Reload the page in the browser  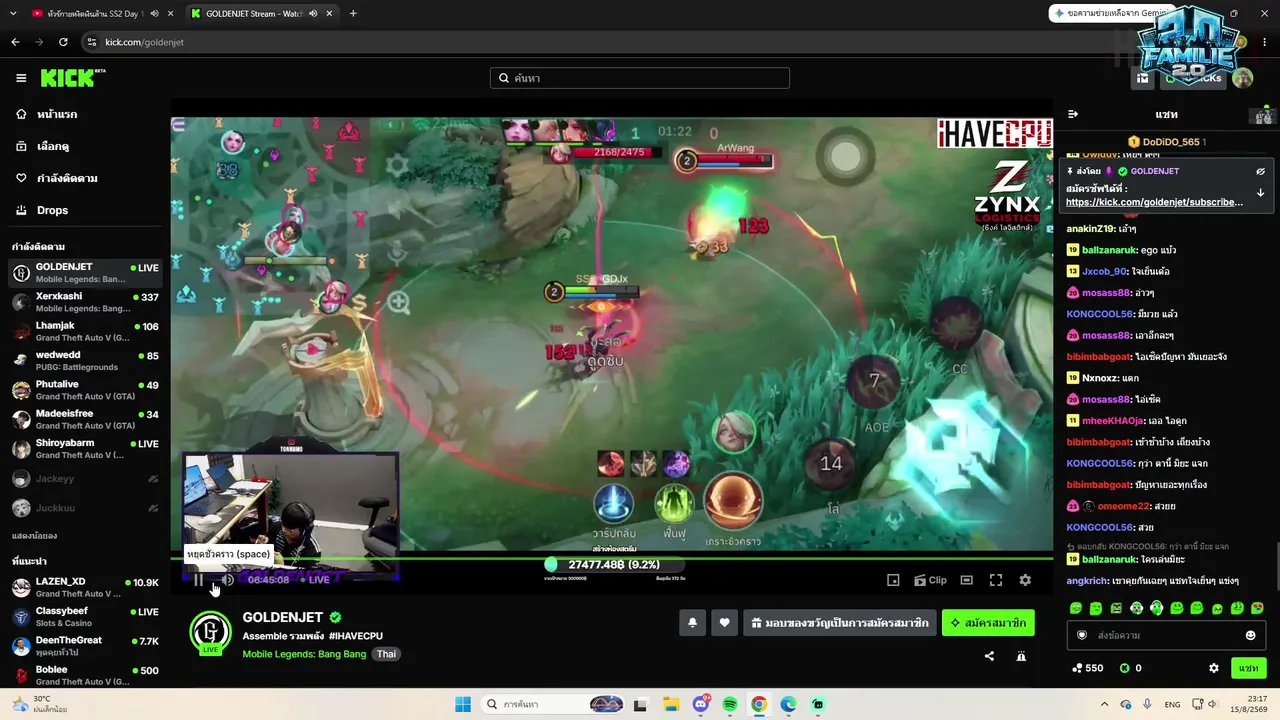63,42
